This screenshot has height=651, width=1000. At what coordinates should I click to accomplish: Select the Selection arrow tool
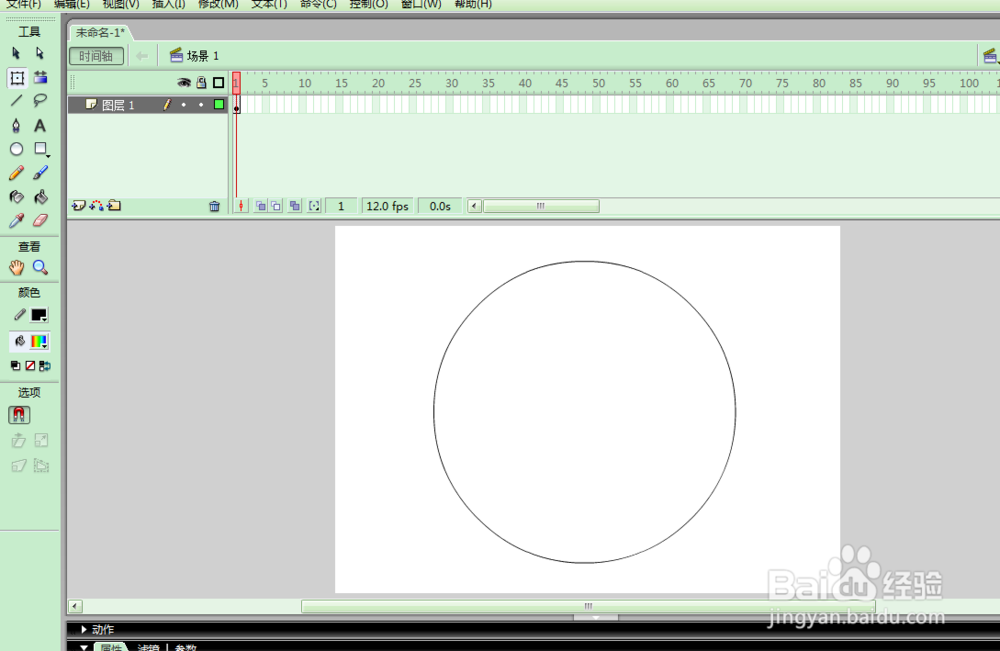click(16, 54)
